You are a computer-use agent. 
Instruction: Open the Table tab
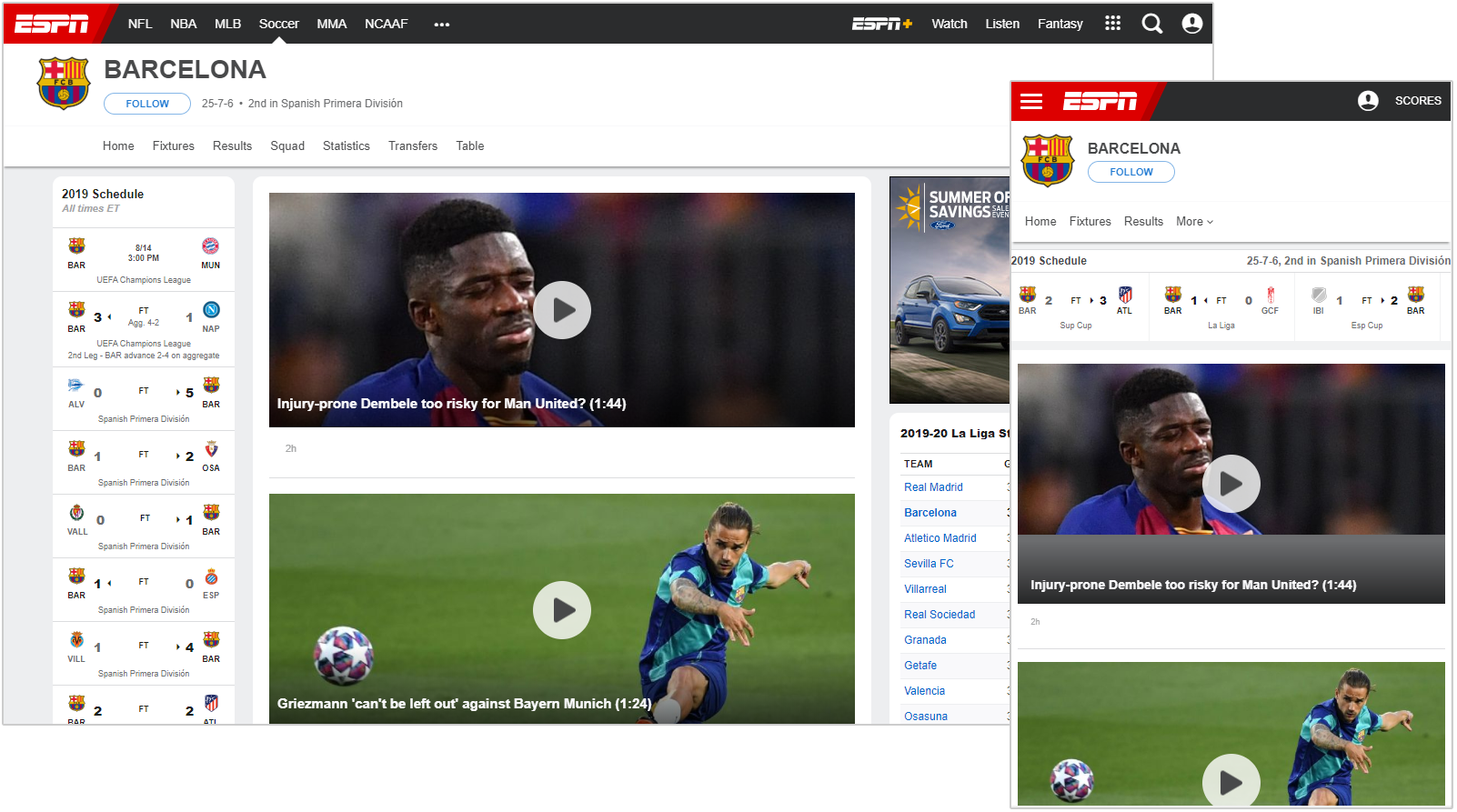pos(470,146)
